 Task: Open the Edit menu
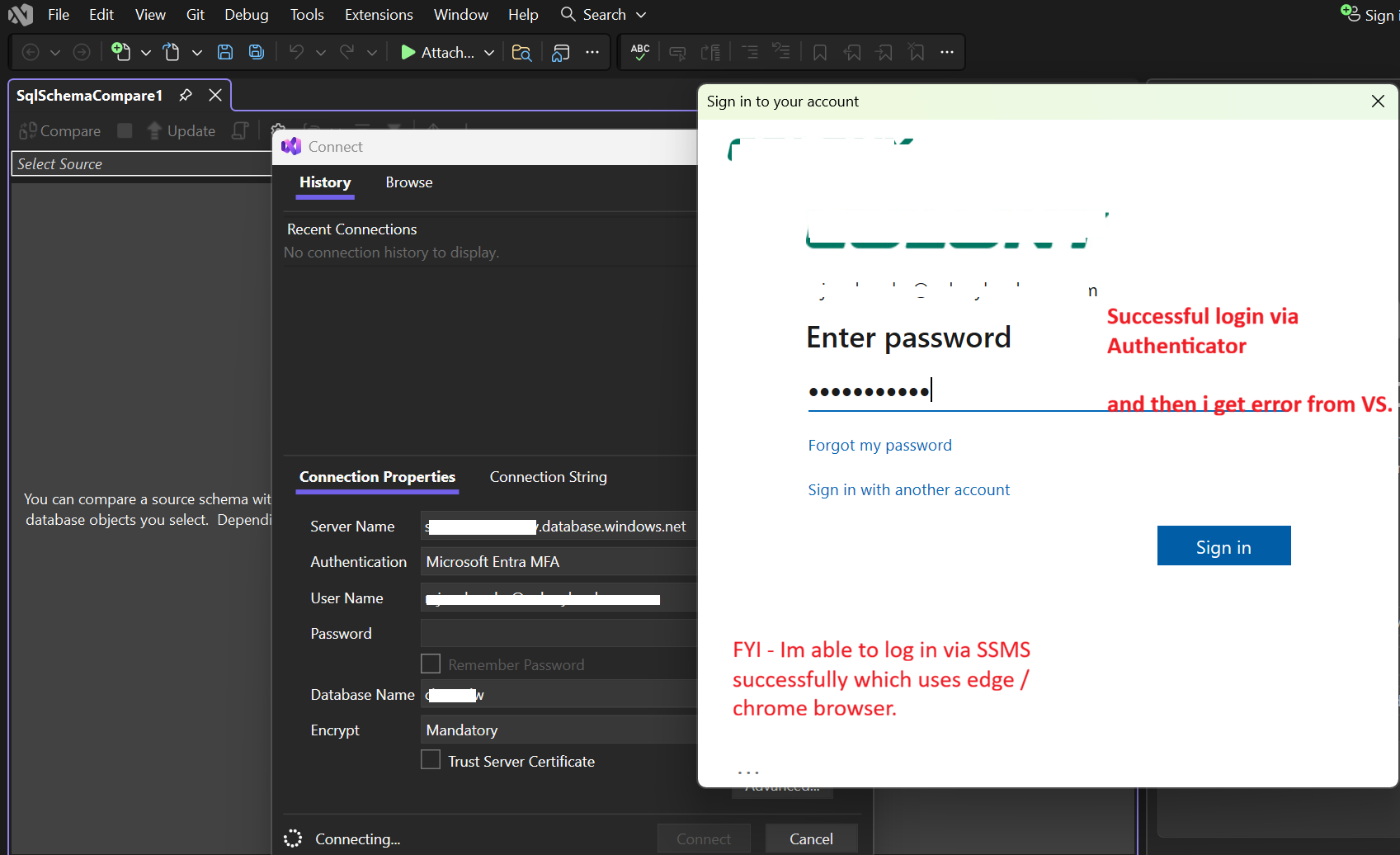(x=101, y=14)
